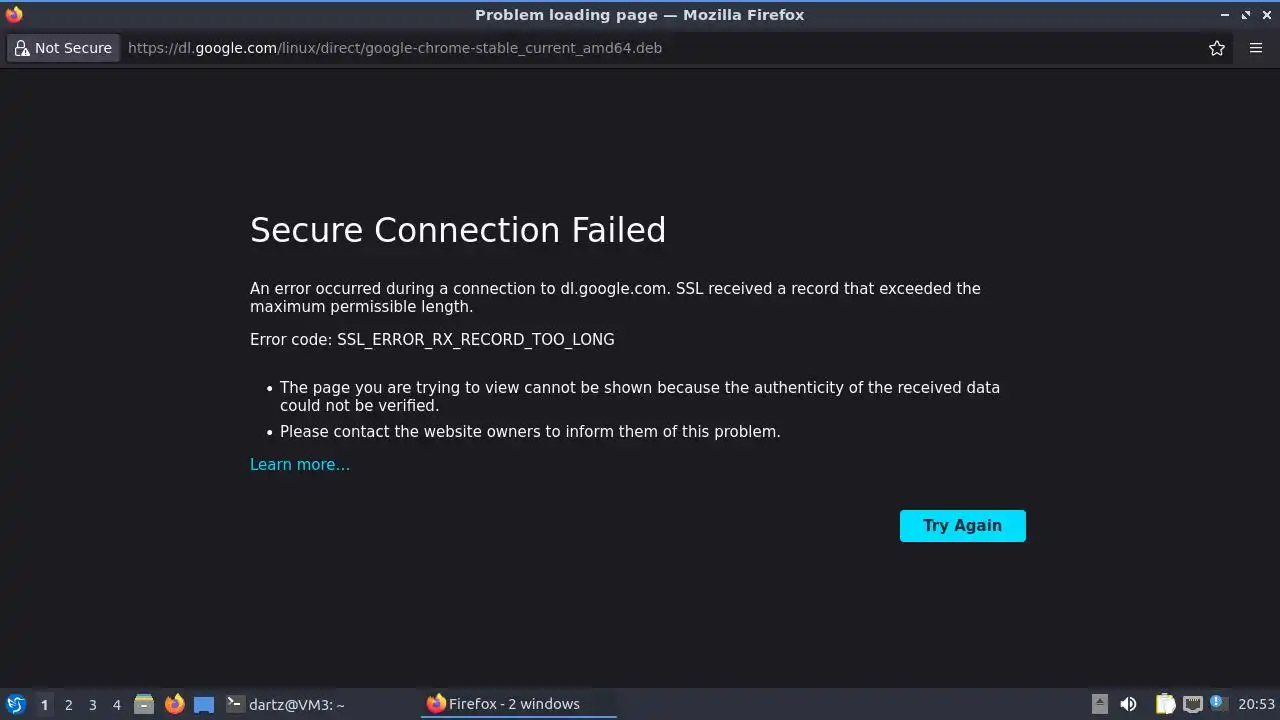Launch the file manager from the taskbar
Image resolution: width=1280 pixels, height=720 pixels.
coord(144,704)
